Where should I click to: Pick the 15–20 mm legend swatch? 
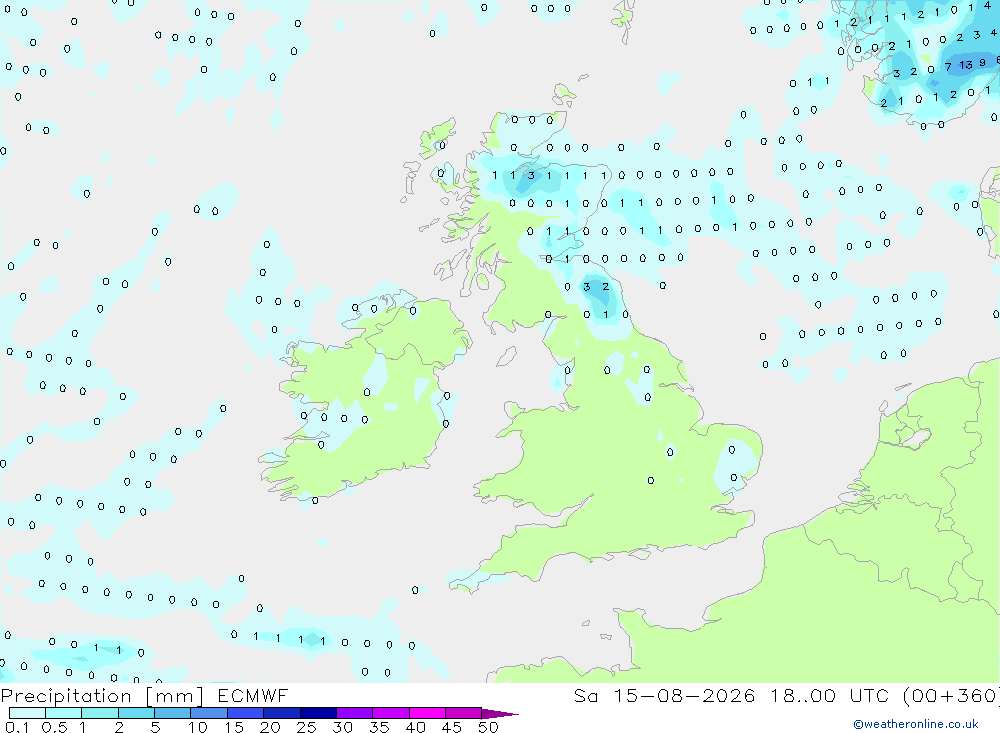[x=246, y=713]
